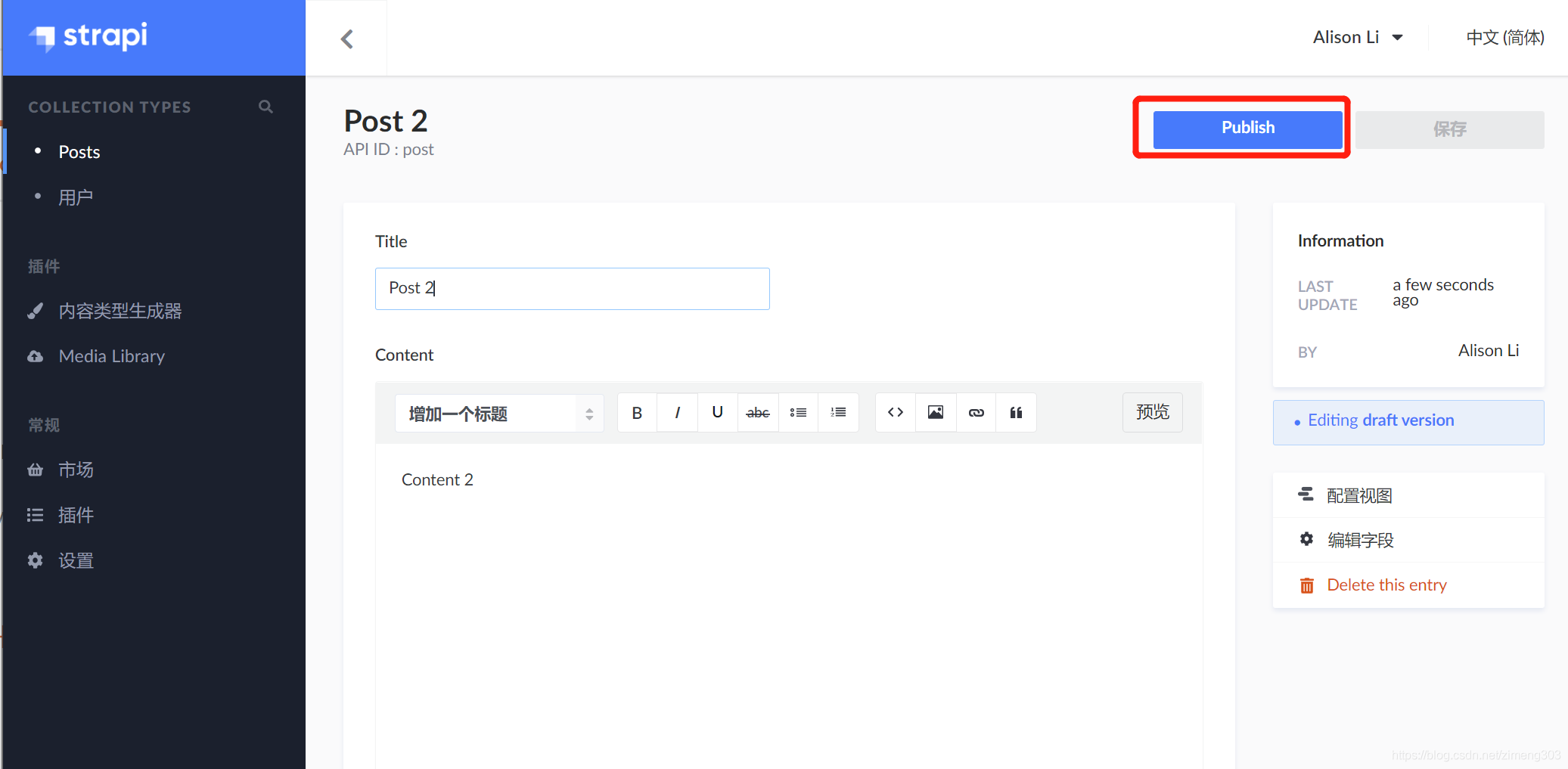Click the Publish button
The width and height of the screenshot is (1568, 769).
click(x=1247, y=129)
